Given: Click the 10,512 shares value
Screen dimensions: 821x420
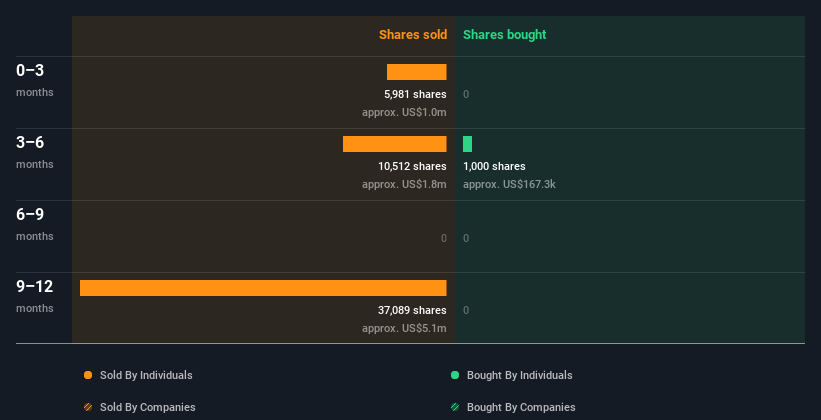Looking at the screenshot, I should click(413, 167).
